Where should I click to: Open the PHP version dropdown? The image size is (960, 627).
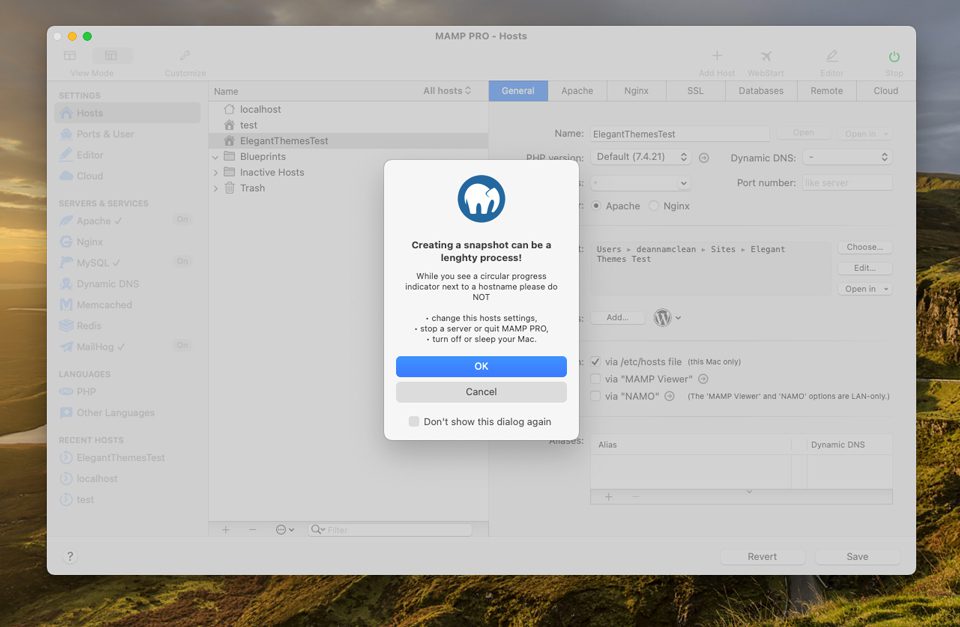pyautogui.click(x=641, y=156)
